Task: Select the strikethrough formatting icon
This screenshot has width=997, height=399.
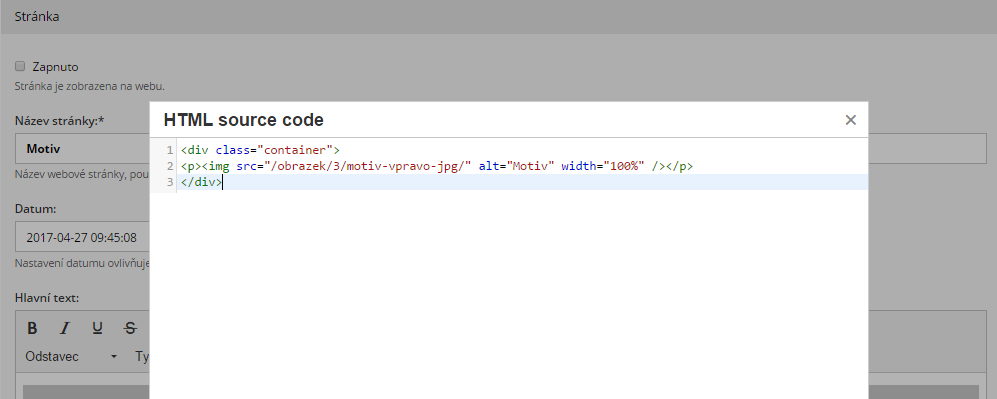Action: [130, 328]
